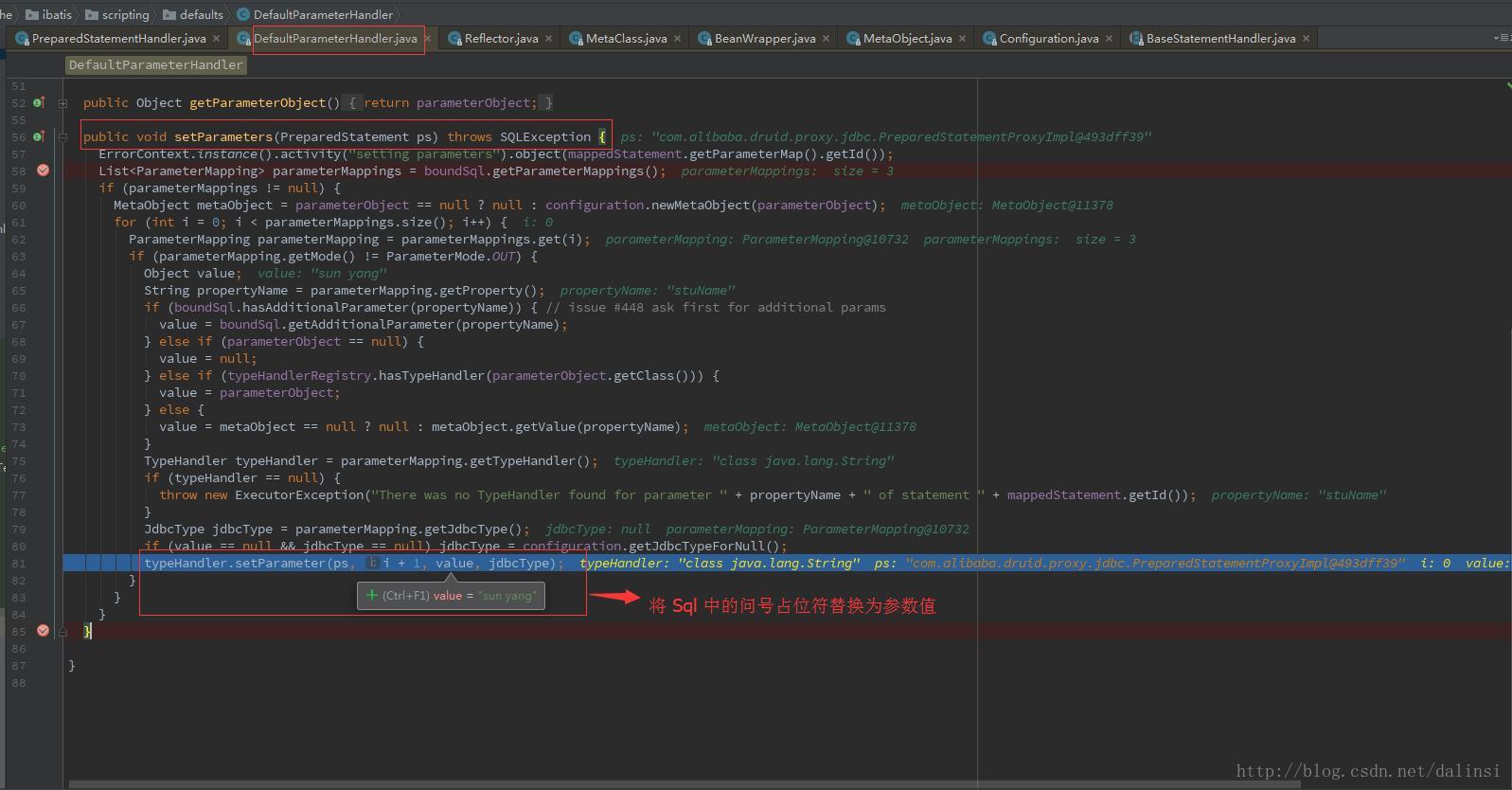Open scripting folder breadcrumb
Screen dimensions: 1512x790
117,14
